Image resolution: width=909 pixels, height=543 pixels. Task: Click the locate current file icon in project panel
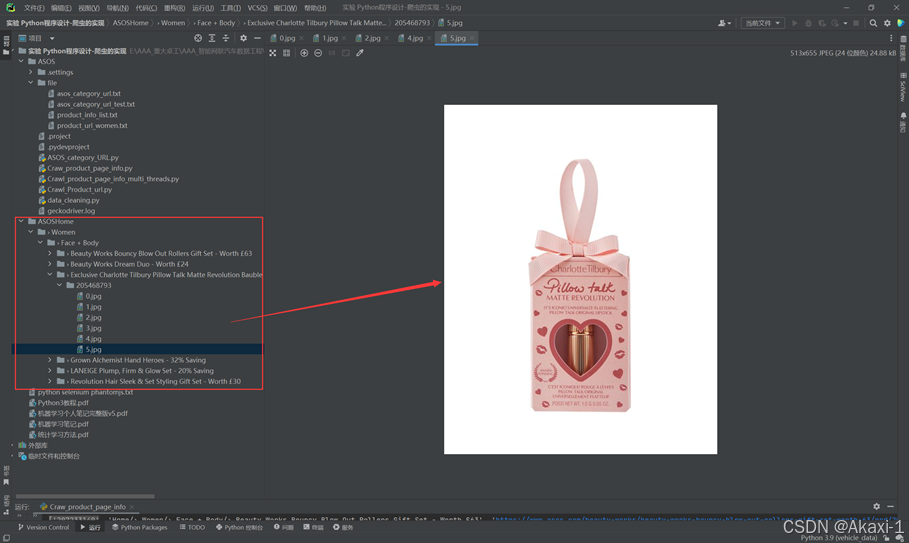point(198,38)
